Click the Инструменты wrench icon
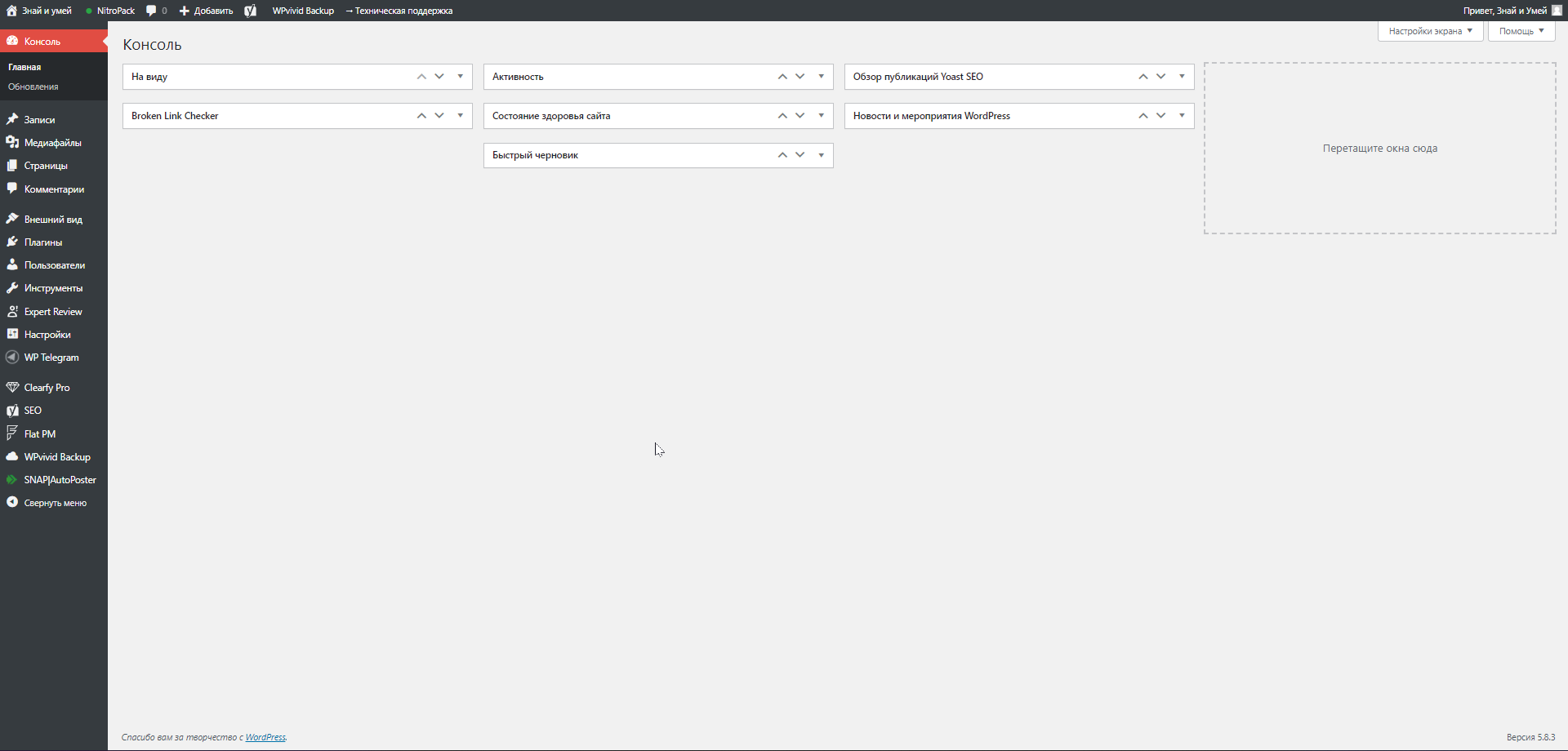Viewport: 1568px width, 751px height. (x=12, y=287)
